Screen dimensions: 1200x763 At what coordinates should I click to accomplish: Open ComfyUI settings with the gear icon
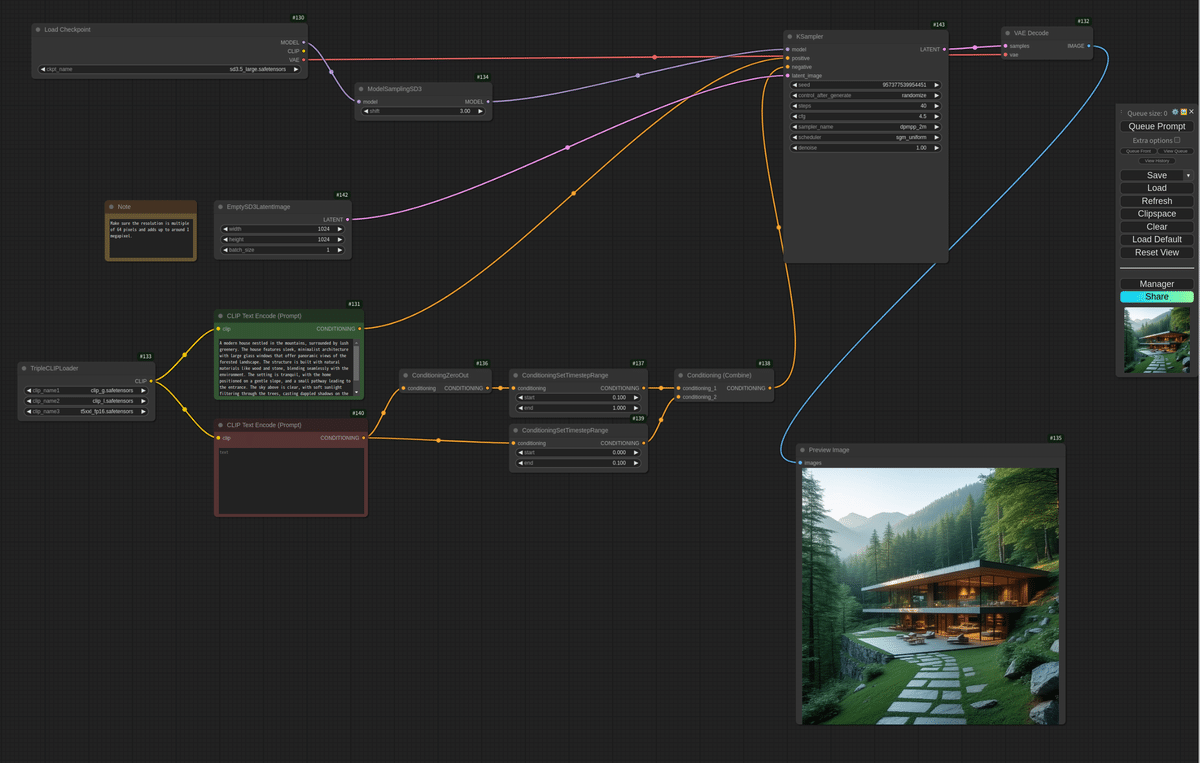click(1175, 112)
